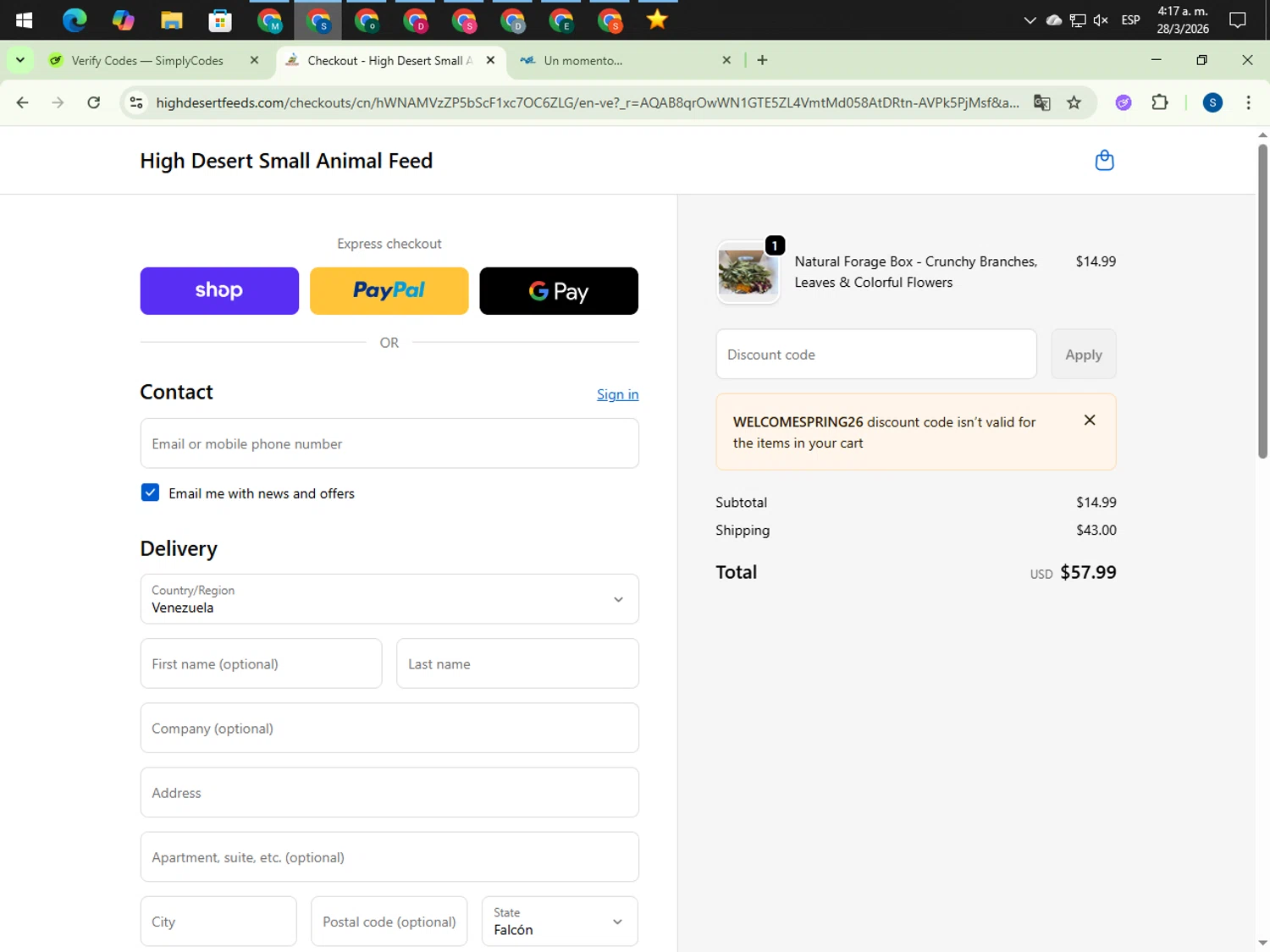Screen dimensions: 1270x952
Task: Select the Checkout - High Desert Small tab
Action: pos(389,61)
